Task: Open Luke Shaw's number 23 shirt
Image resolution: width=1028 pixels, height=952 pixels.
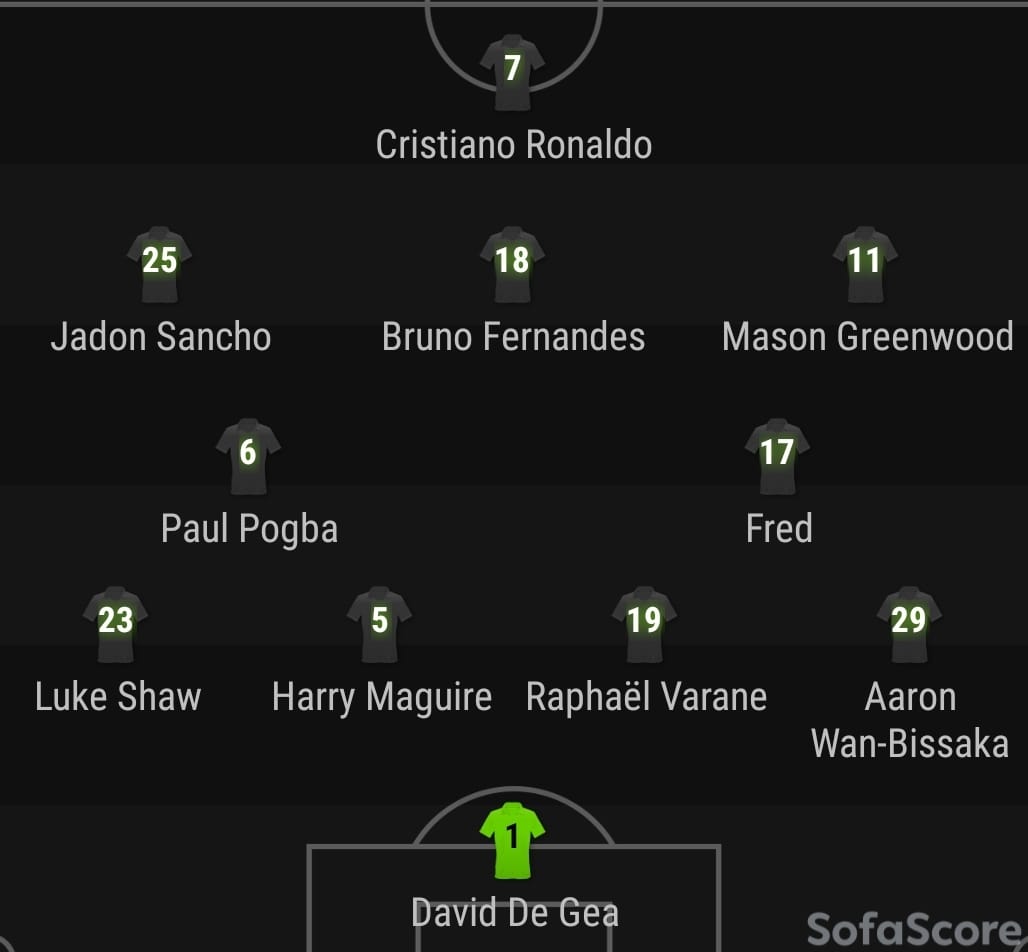Action: [x=115, y=625]
